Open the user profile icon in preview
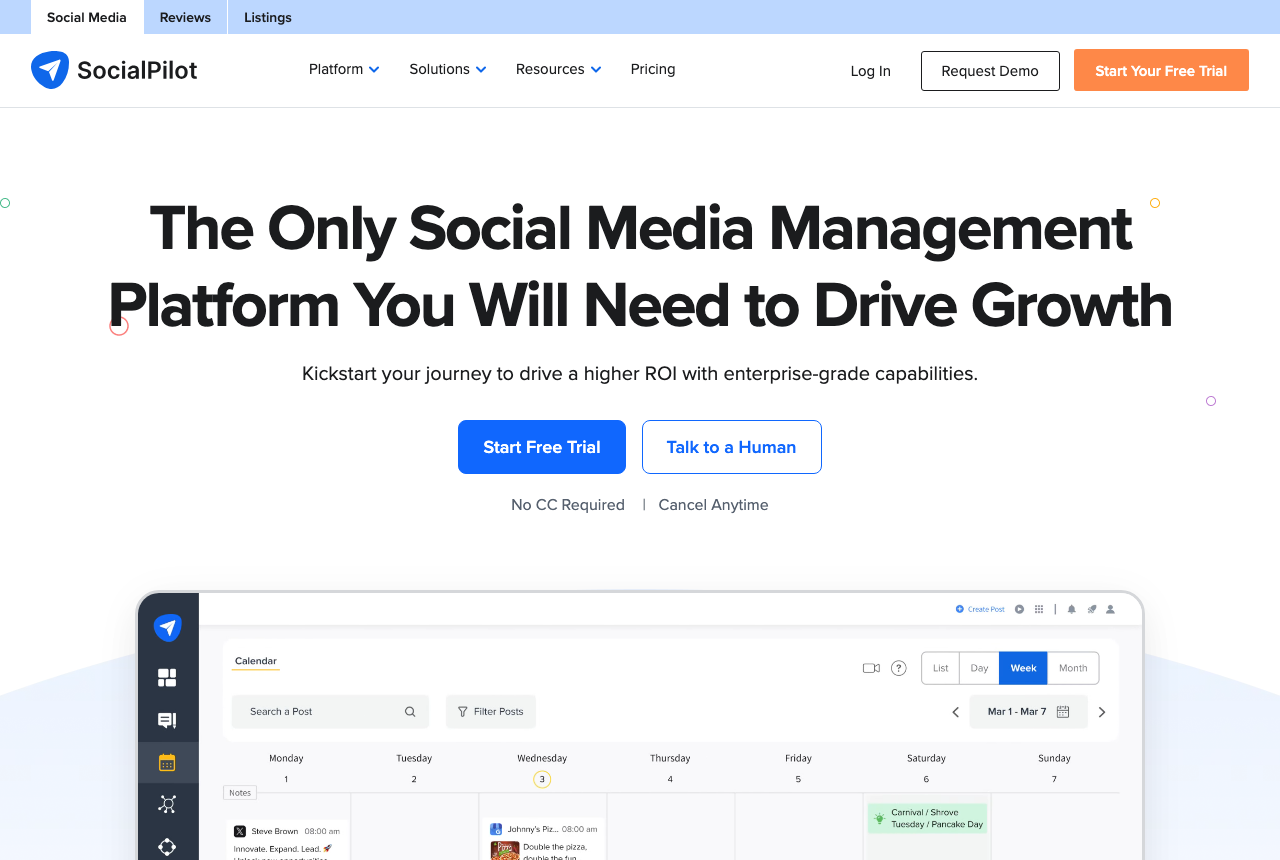1280x860 pixels. (1110, 609)
